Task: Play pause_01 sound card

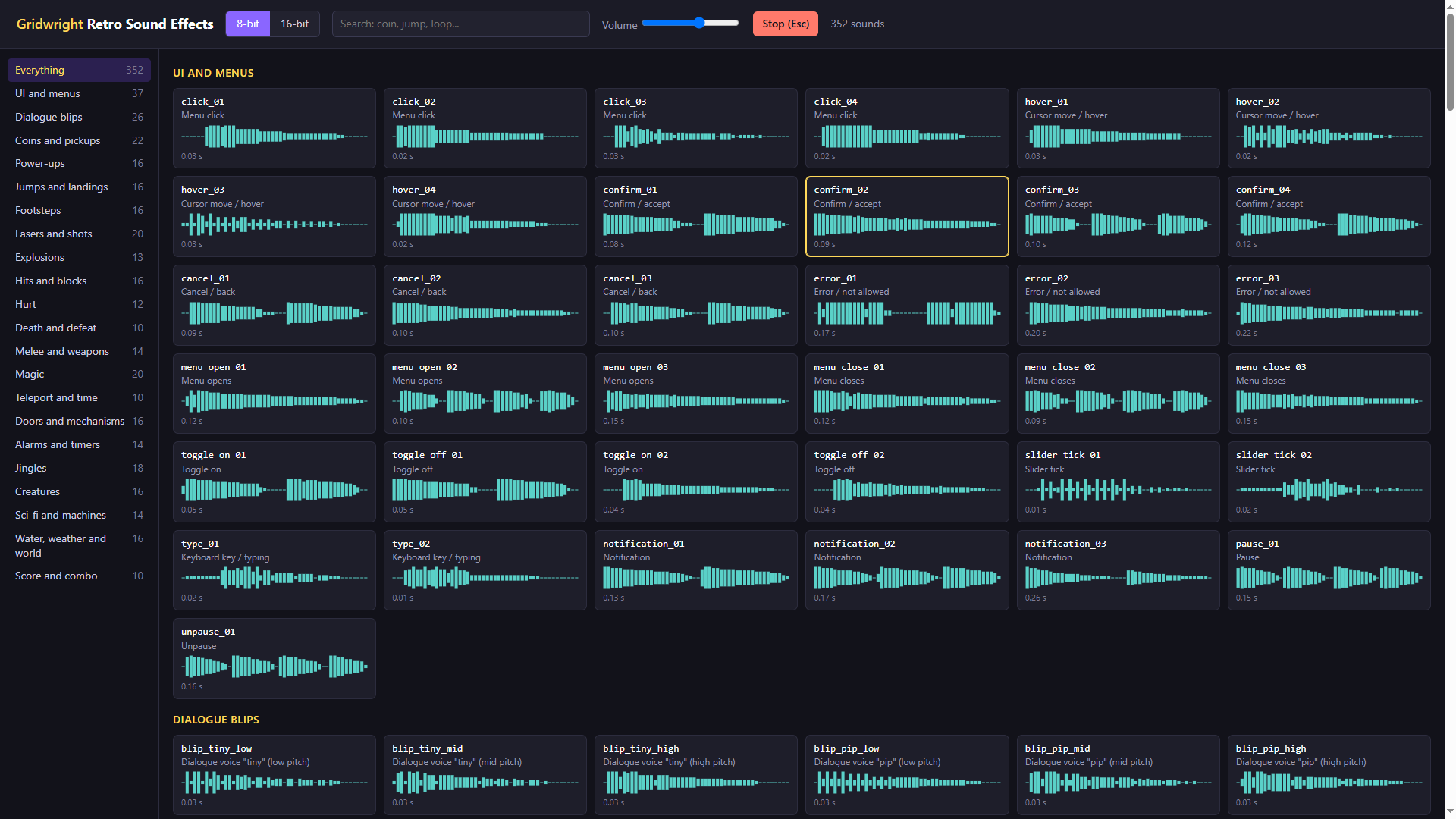Action: click(x=1329, y=570)
